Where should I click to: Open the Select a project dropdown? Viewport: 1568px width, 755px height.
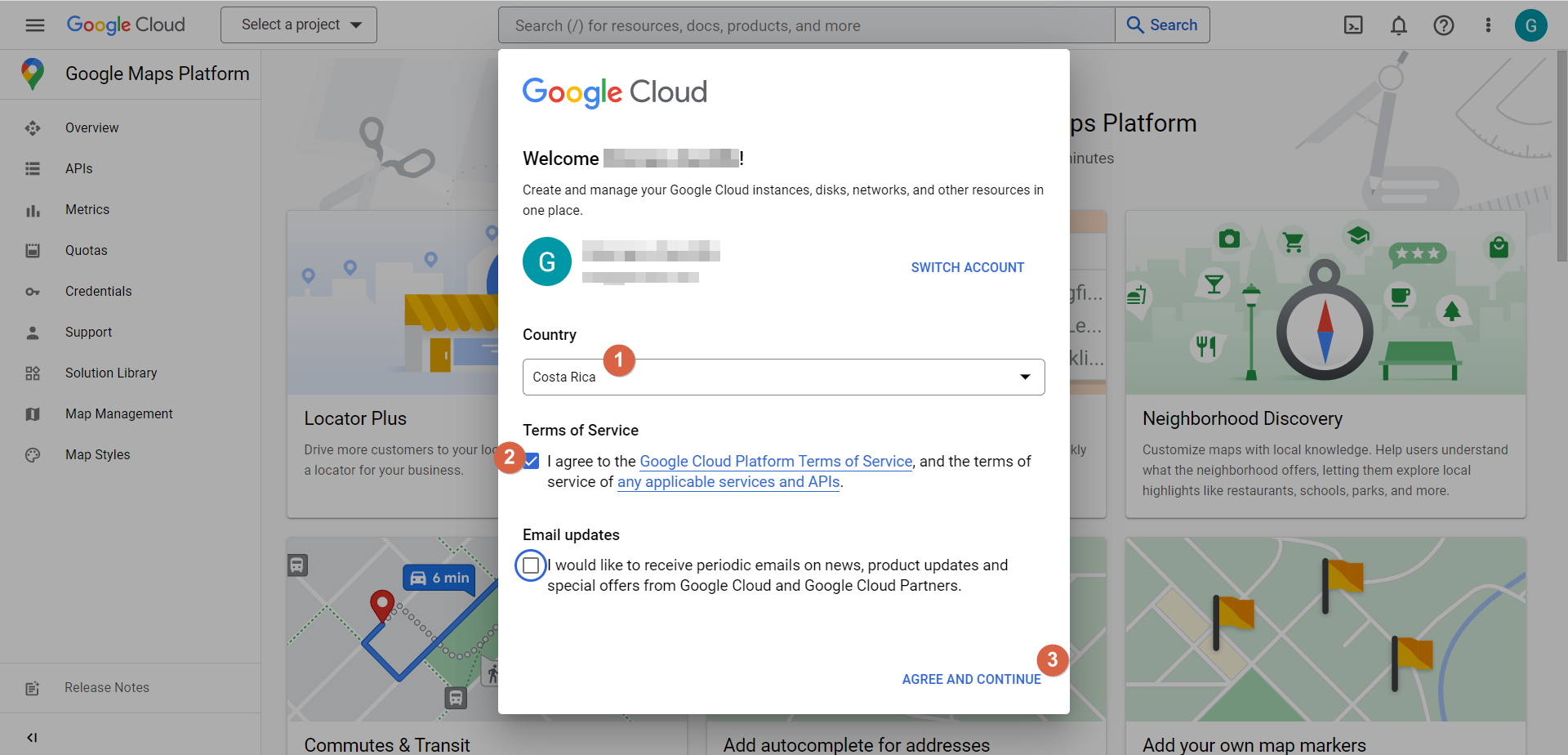click(299, 25)
